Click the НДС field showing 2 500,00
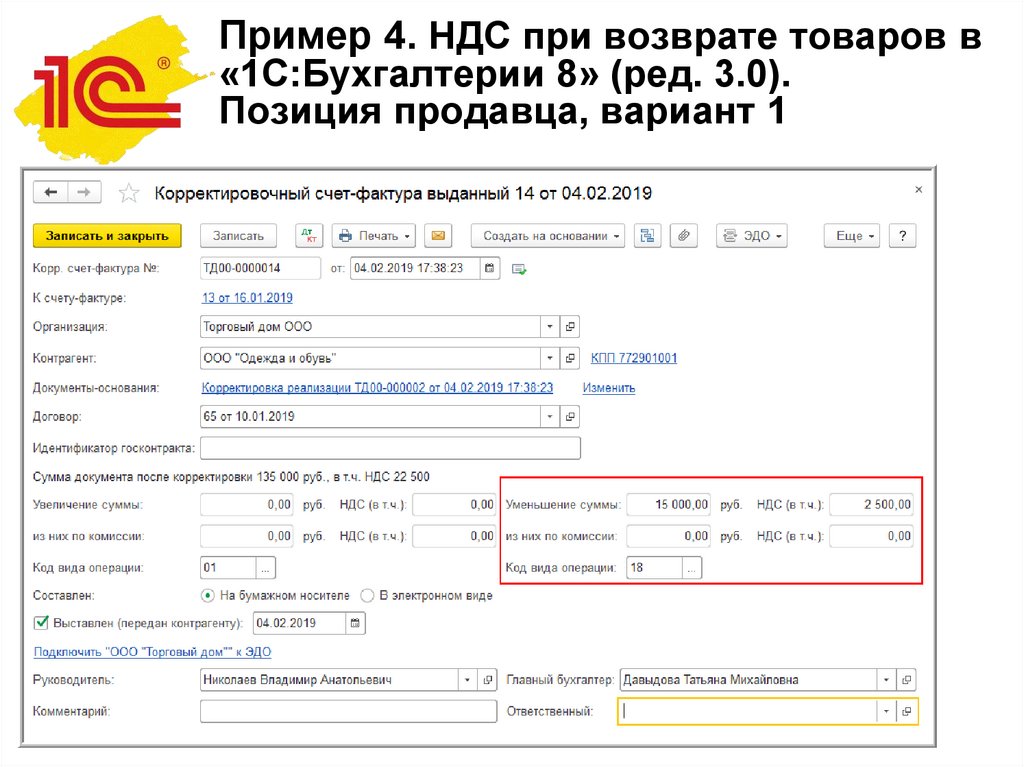 pos(872,504)
